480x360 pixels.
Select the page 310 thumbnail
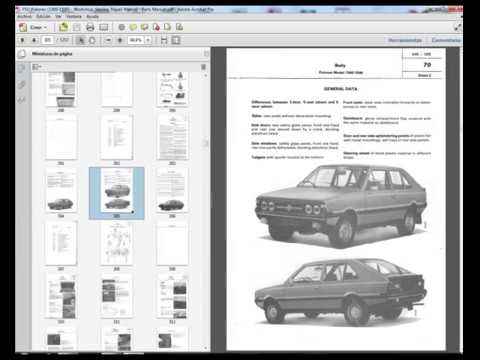click(x=61, y=297)
